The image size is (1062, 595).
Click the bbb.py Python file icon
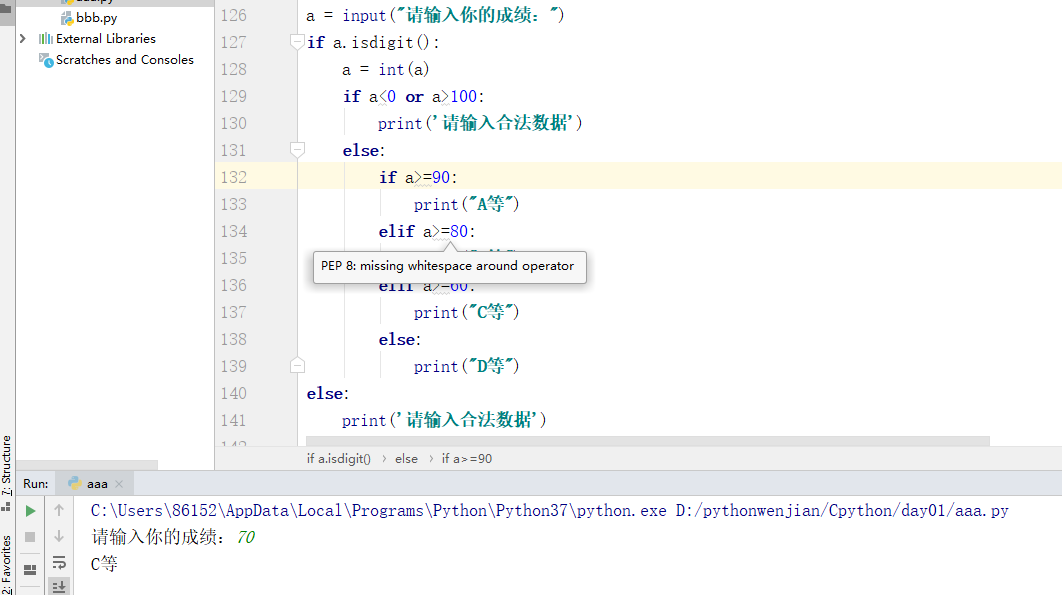pos(67,18)
